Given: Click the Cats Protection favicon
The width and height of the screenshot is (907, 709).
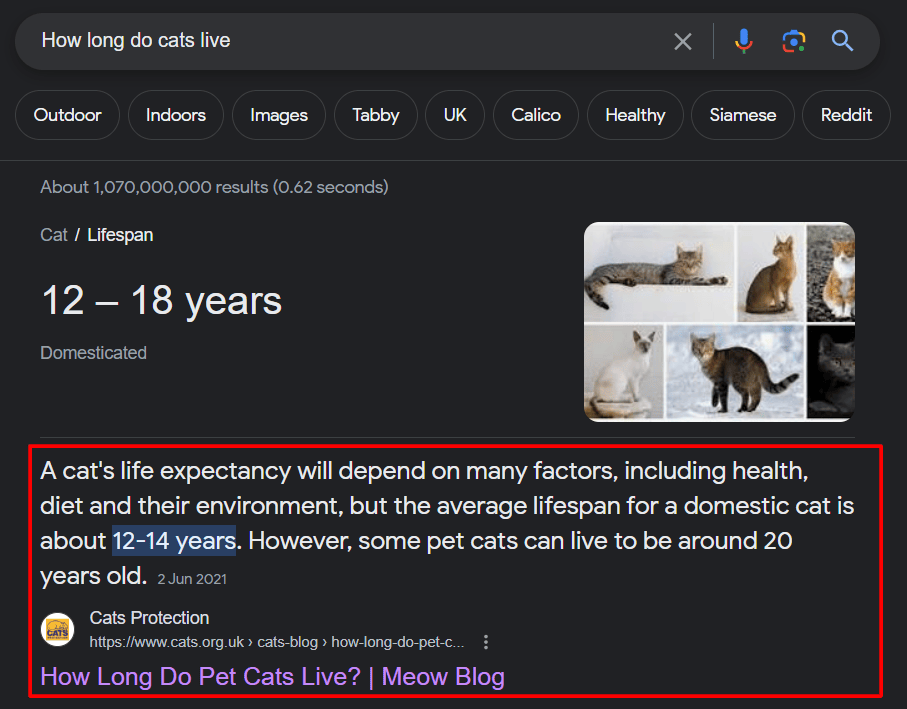Looking at the screenshot, I should (x=57, y=630).
